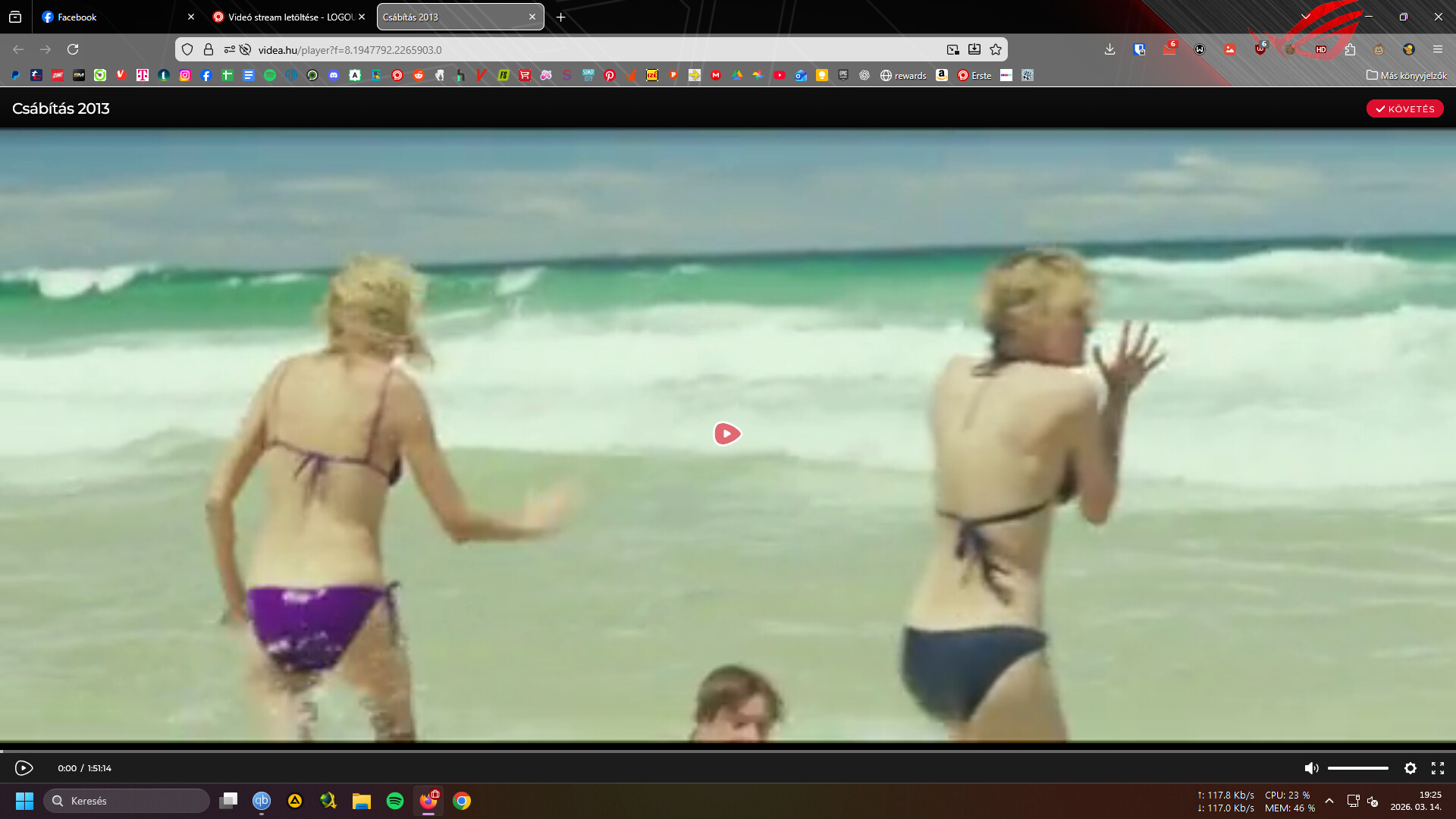Show hidden system tray icons
The image size is (1456, 819).
(1329, 801)
